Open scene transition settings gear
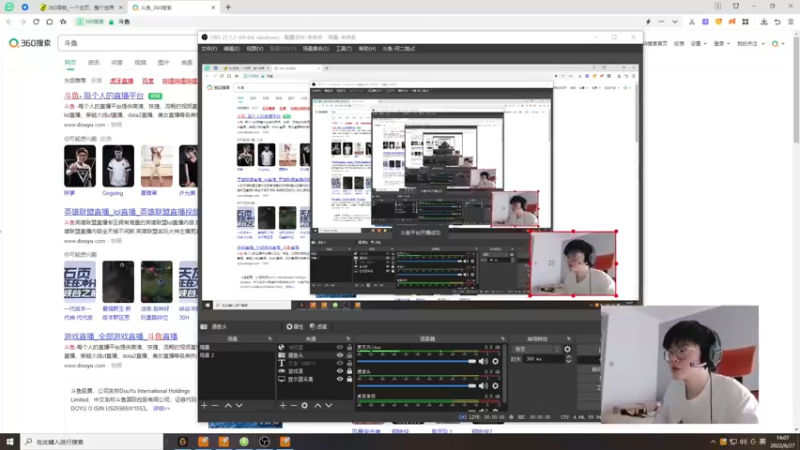This screenshot has height=450, width=800. coord(567,349)
